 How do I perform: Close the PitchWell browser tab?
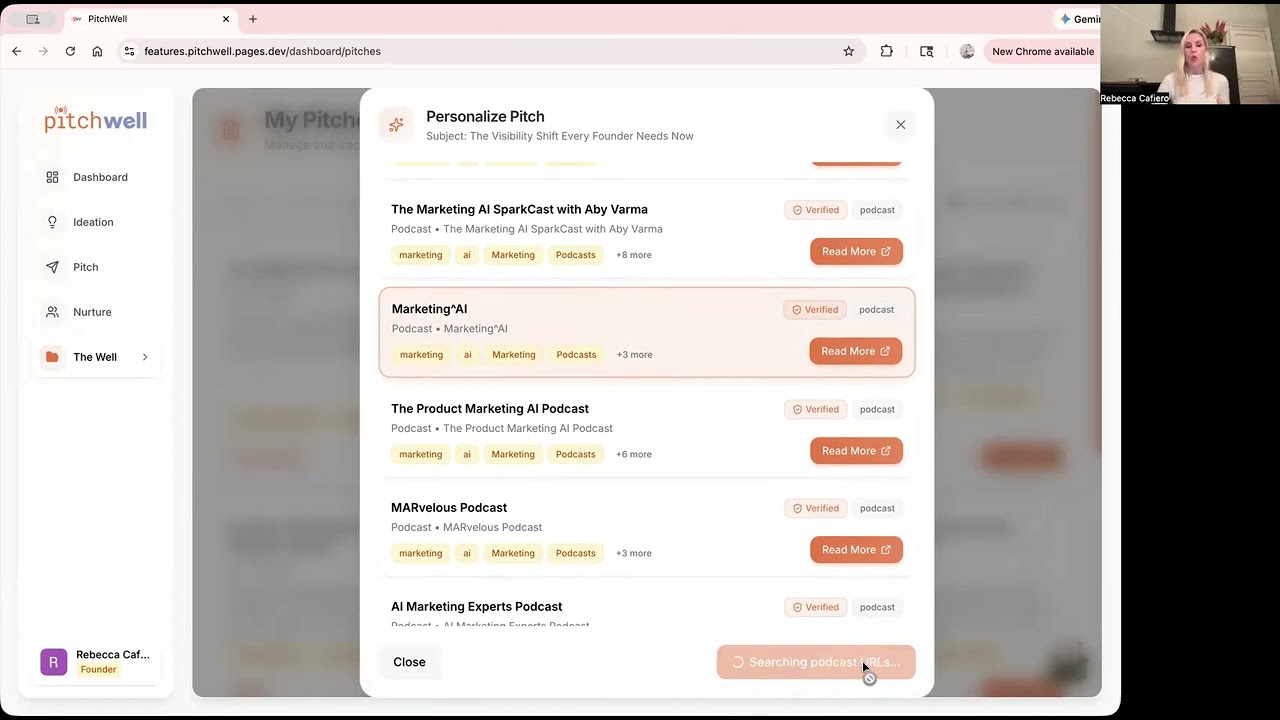click(226, 19)
